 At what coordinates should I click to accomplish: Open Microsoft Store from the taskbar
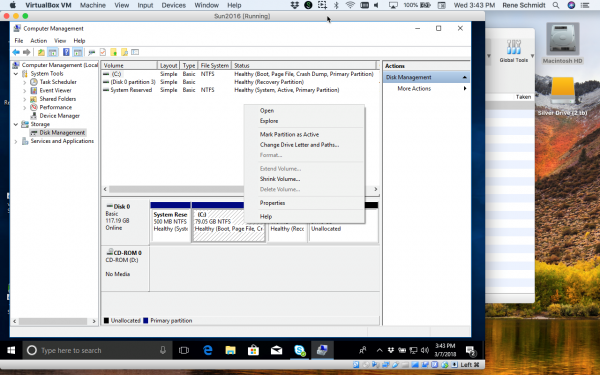pos(253,350)
